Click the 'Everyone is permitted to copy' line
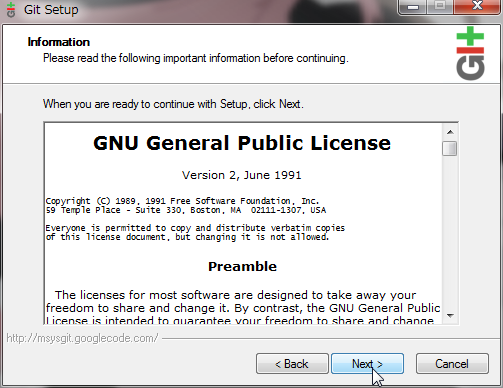The height and width of the screenshot is (388, 503). pyautogui.click(x=195, y=228)
